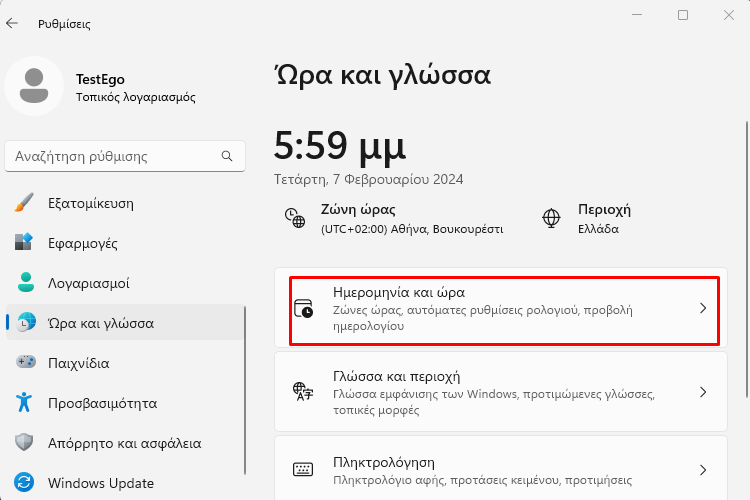Click the Ζώνες ώρας, αυτόματες ρυθμίσεις description
Viewport: 750px width, 500px height.
(x=483, y=318)
